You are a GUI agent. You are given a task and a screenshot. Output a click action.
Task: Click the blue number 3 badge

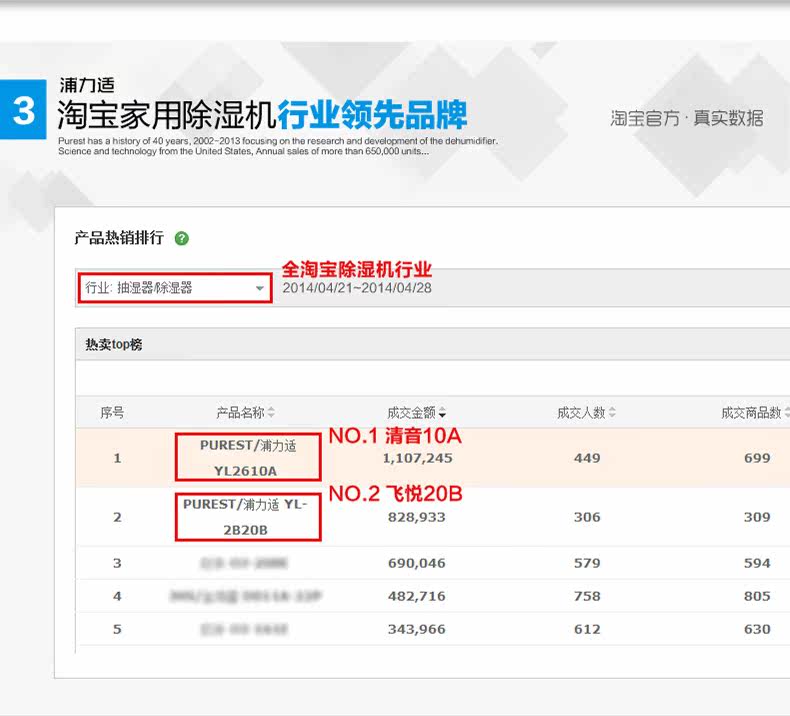tap(23, 110)
